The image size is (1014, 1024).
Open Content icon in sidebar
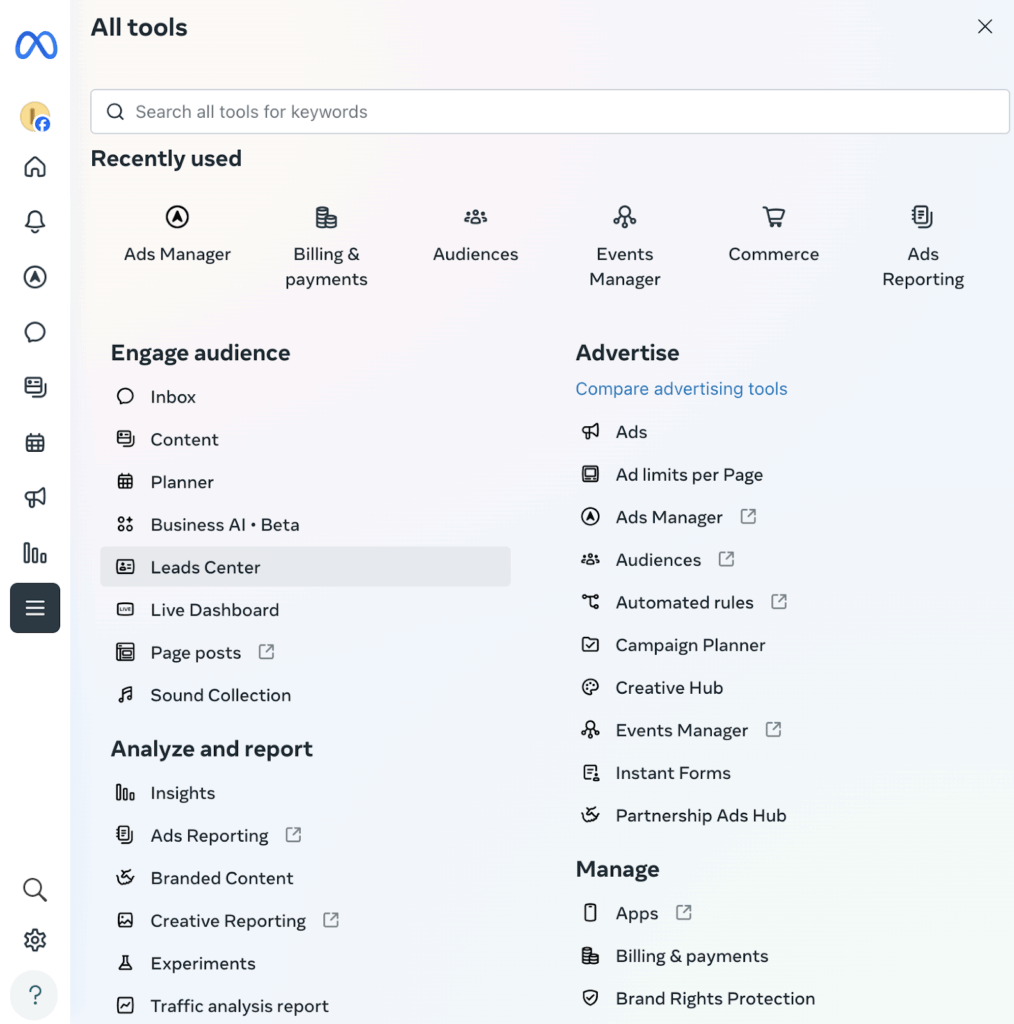tap(35, 387)
